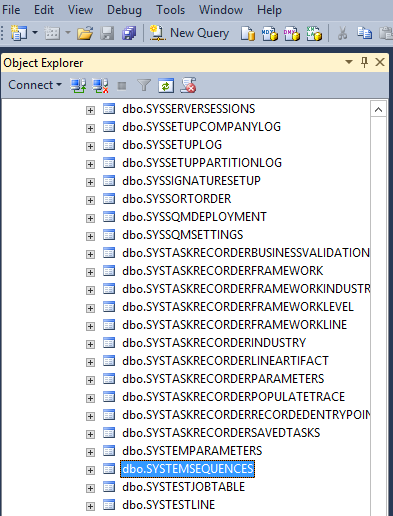This screenshot has width=393, height=516.
Task: Open the View menu
Action: click(80, 10)
